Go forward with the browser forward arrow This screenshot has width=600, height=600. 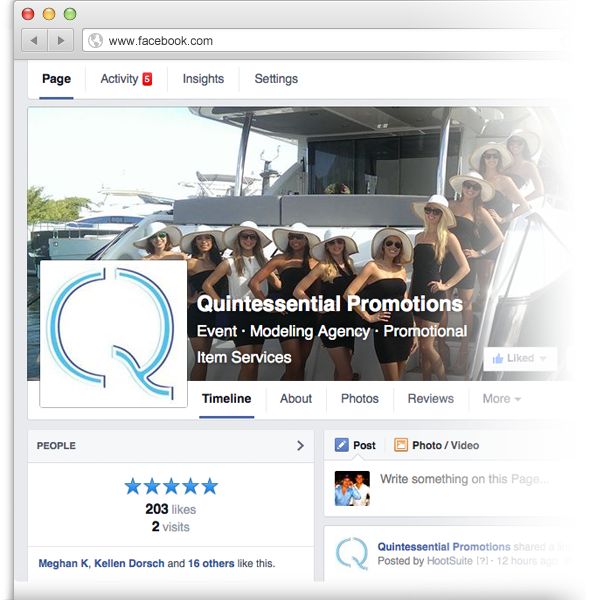pos(60,40)
